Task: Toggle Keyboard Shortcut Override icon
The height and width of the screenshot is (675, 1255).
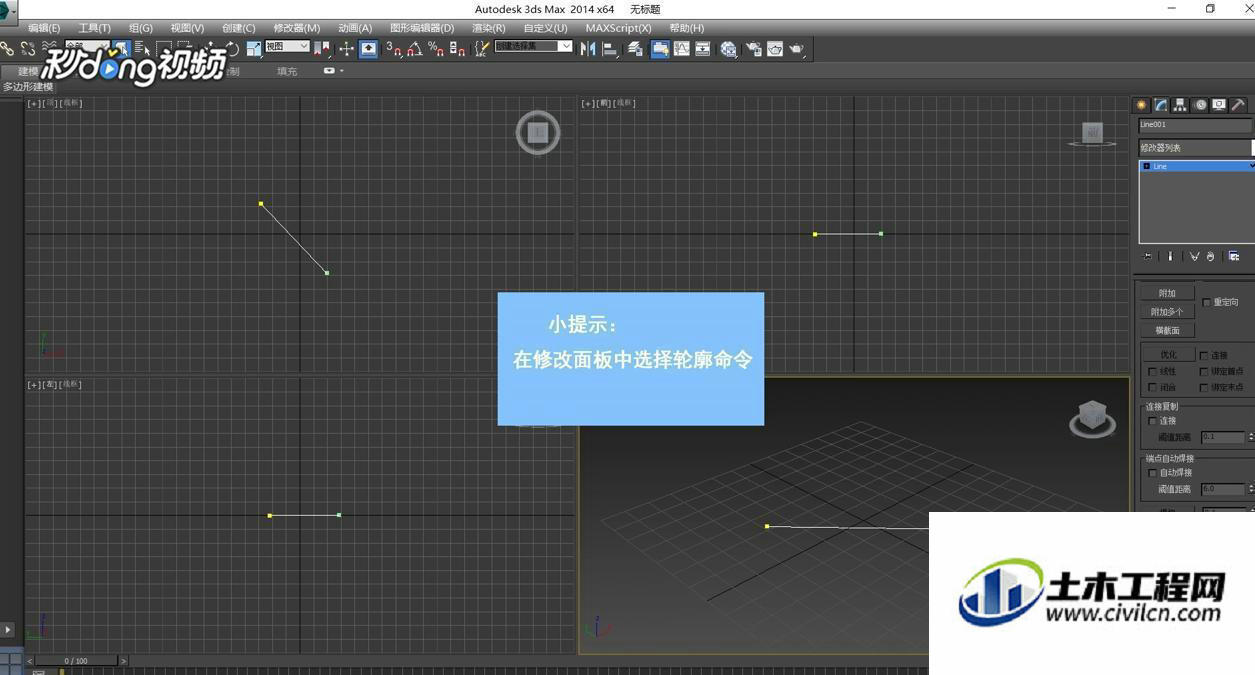Action: coord(368,48)
